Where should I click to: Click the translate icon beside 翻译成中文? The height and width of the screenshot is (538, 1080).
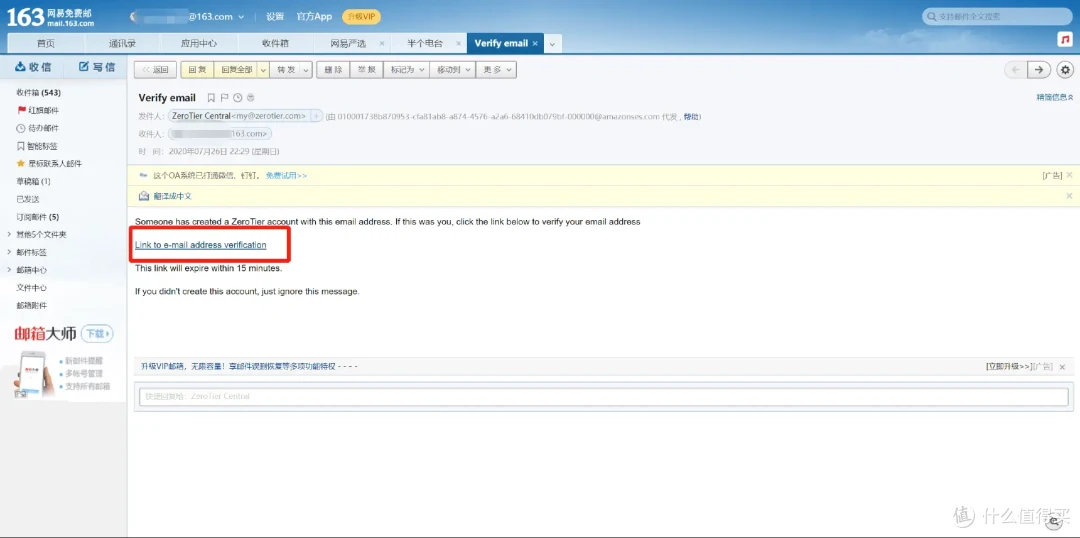click(144, 196)
